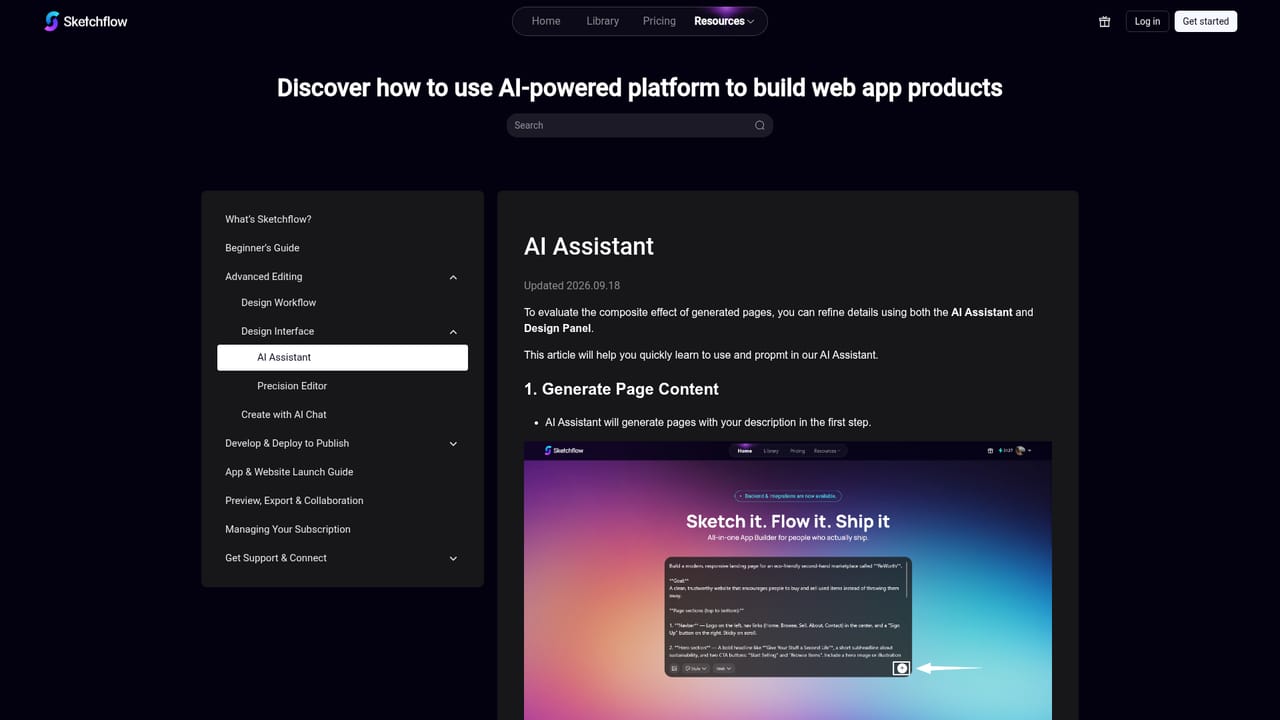
Task: Click the search magnifier icon
Action: (760, 125)
